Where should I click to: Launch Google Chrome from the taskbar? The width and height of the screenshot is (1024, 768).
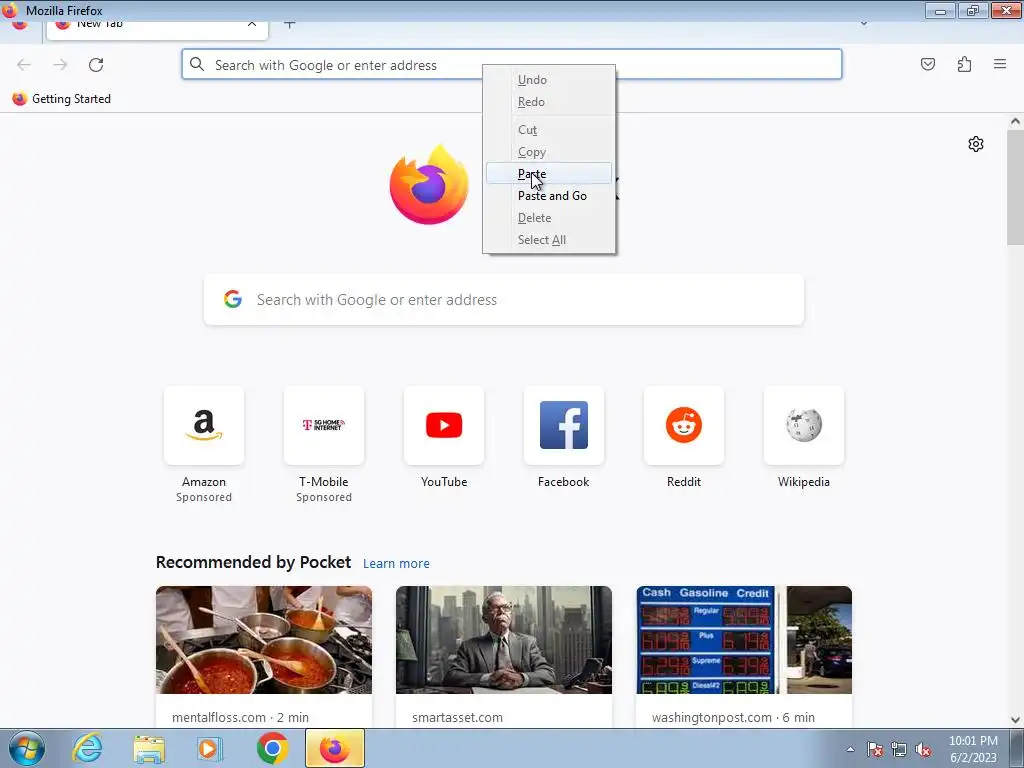pos(272,748)
